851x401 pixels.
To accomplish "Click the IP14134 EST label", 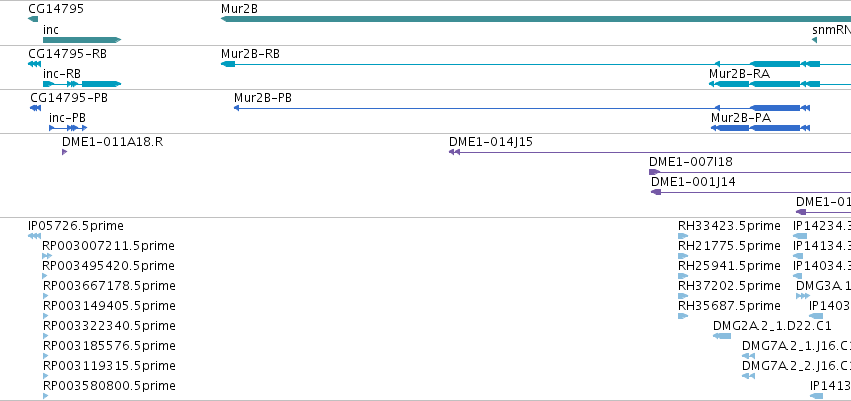I will 822,246.
